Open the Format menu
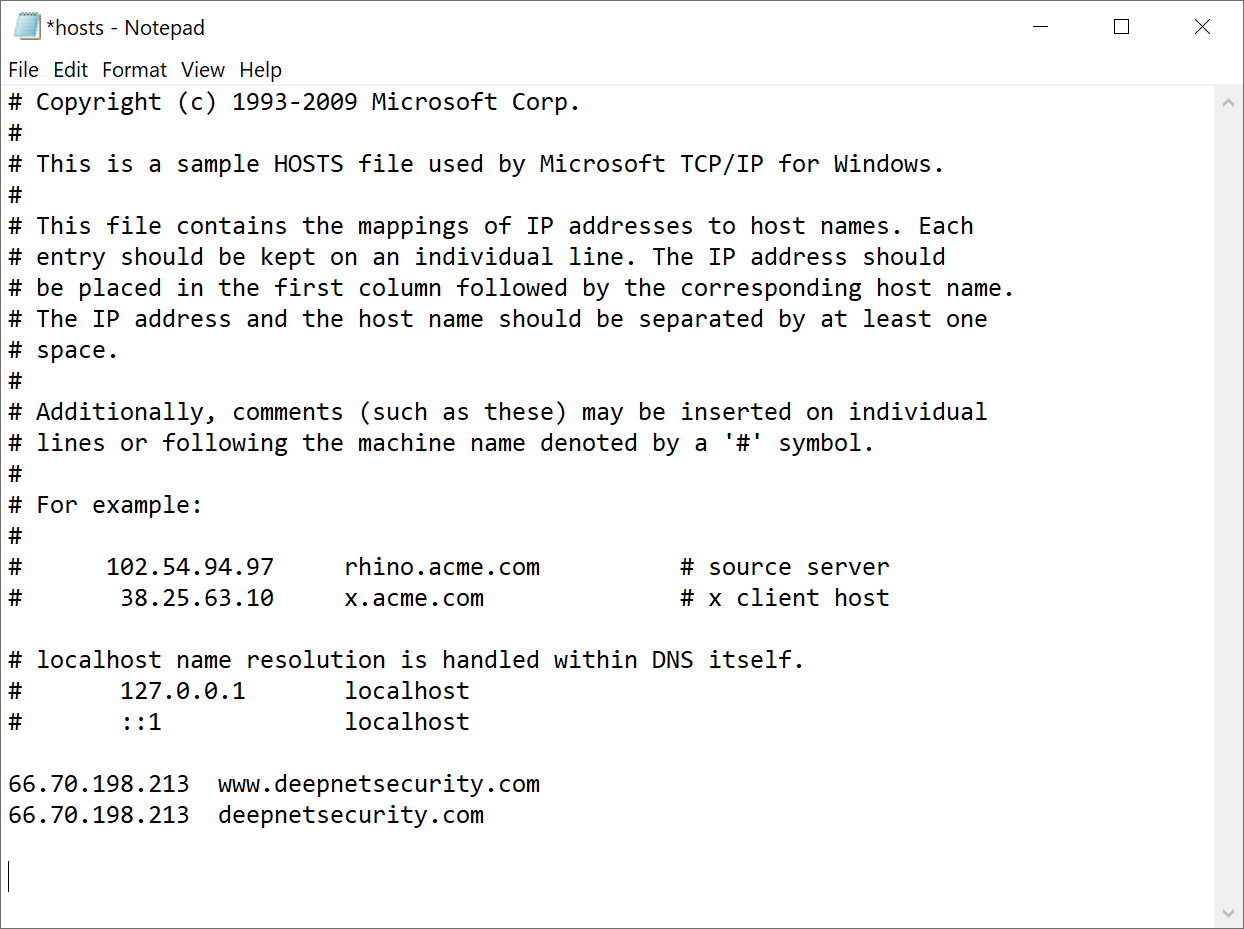The width and height of the screenshot is (1244, 929). click(x=134, y=70)
